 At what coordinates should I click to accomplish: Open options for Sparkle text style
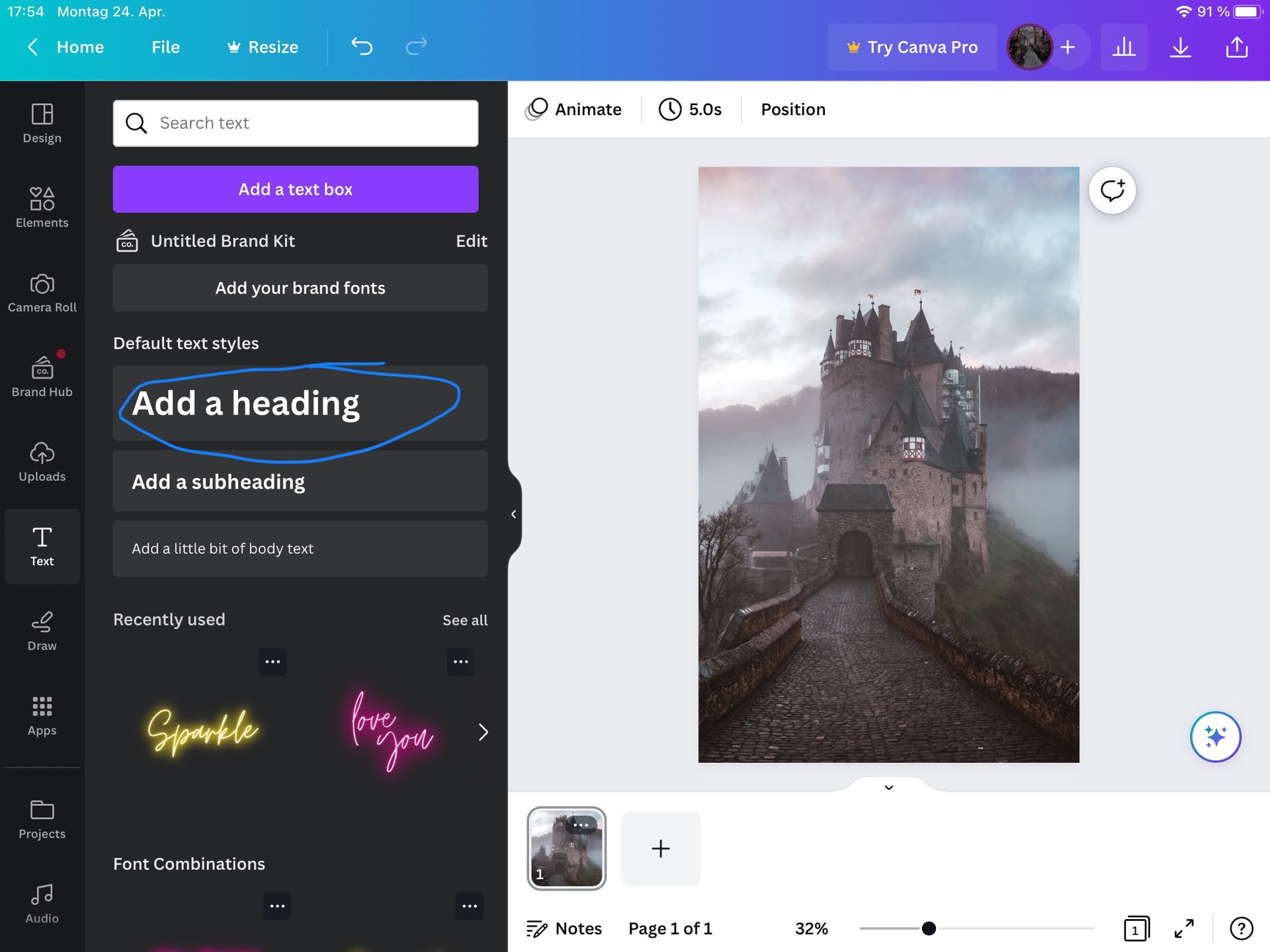273,661
